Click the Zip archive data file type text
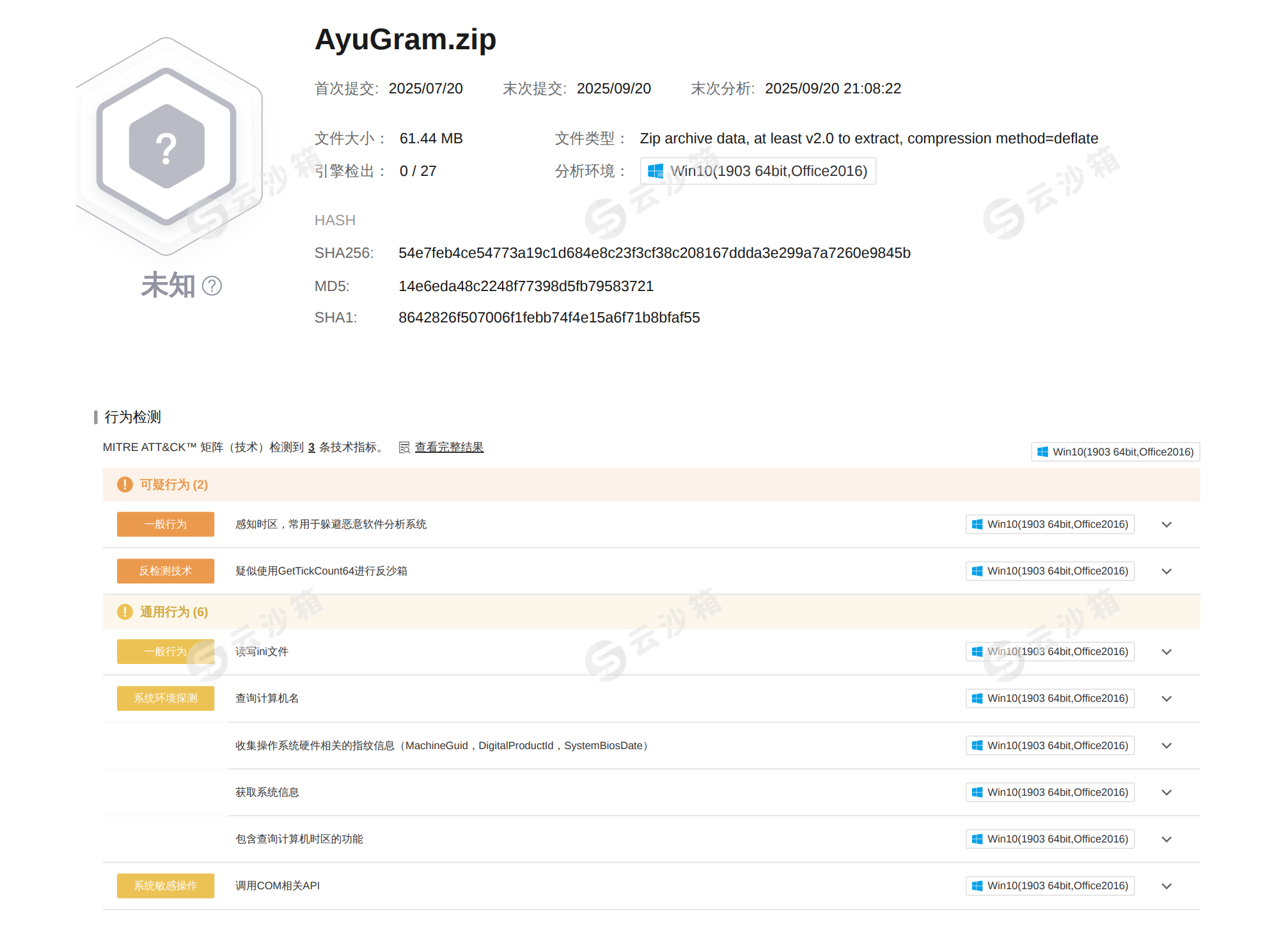The image size is (1288, 941). pyautogui.click(x=868, y=138)
